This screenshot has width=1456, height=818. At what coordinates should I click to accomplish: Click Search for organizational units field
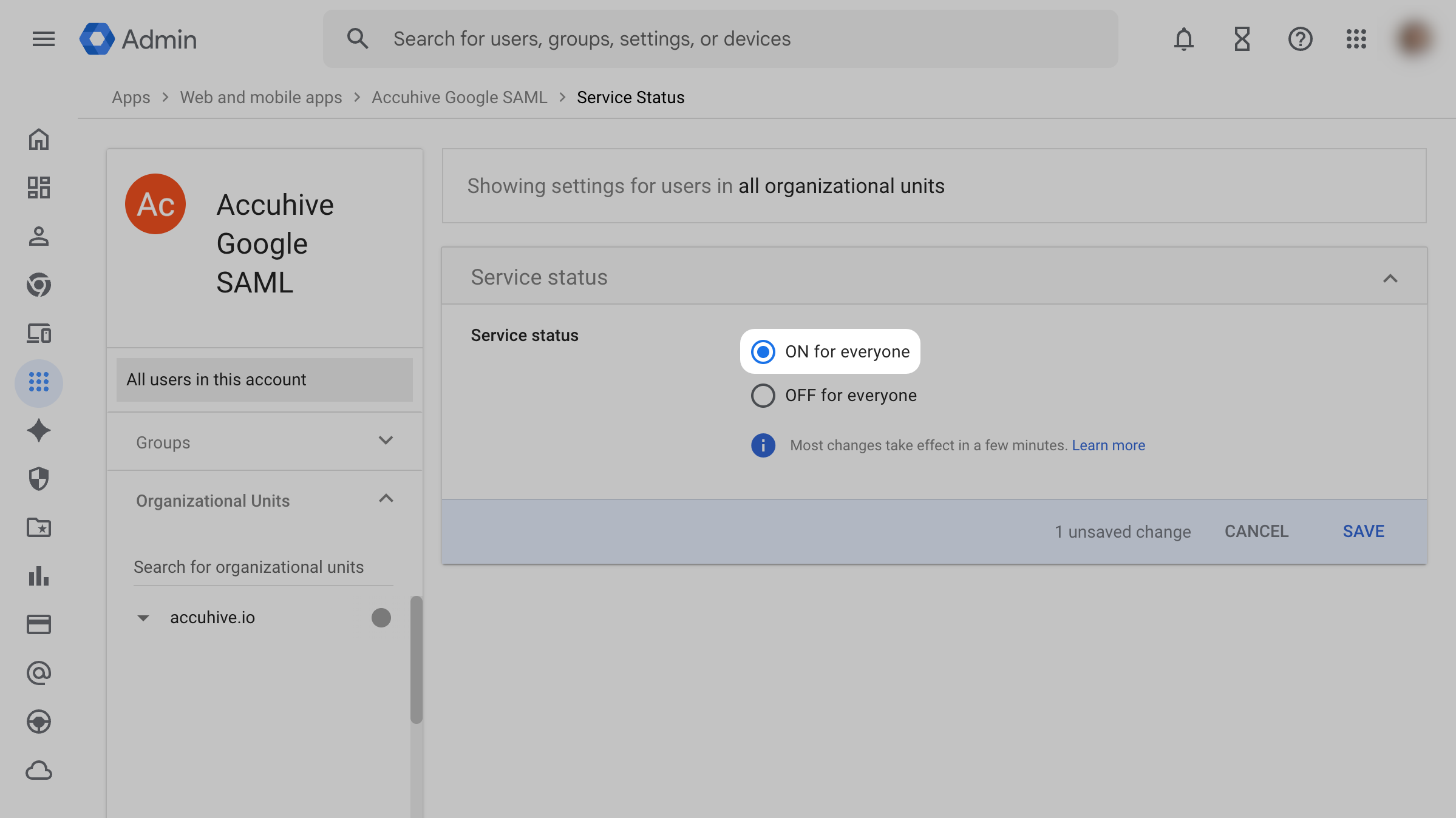coord(264,567)
